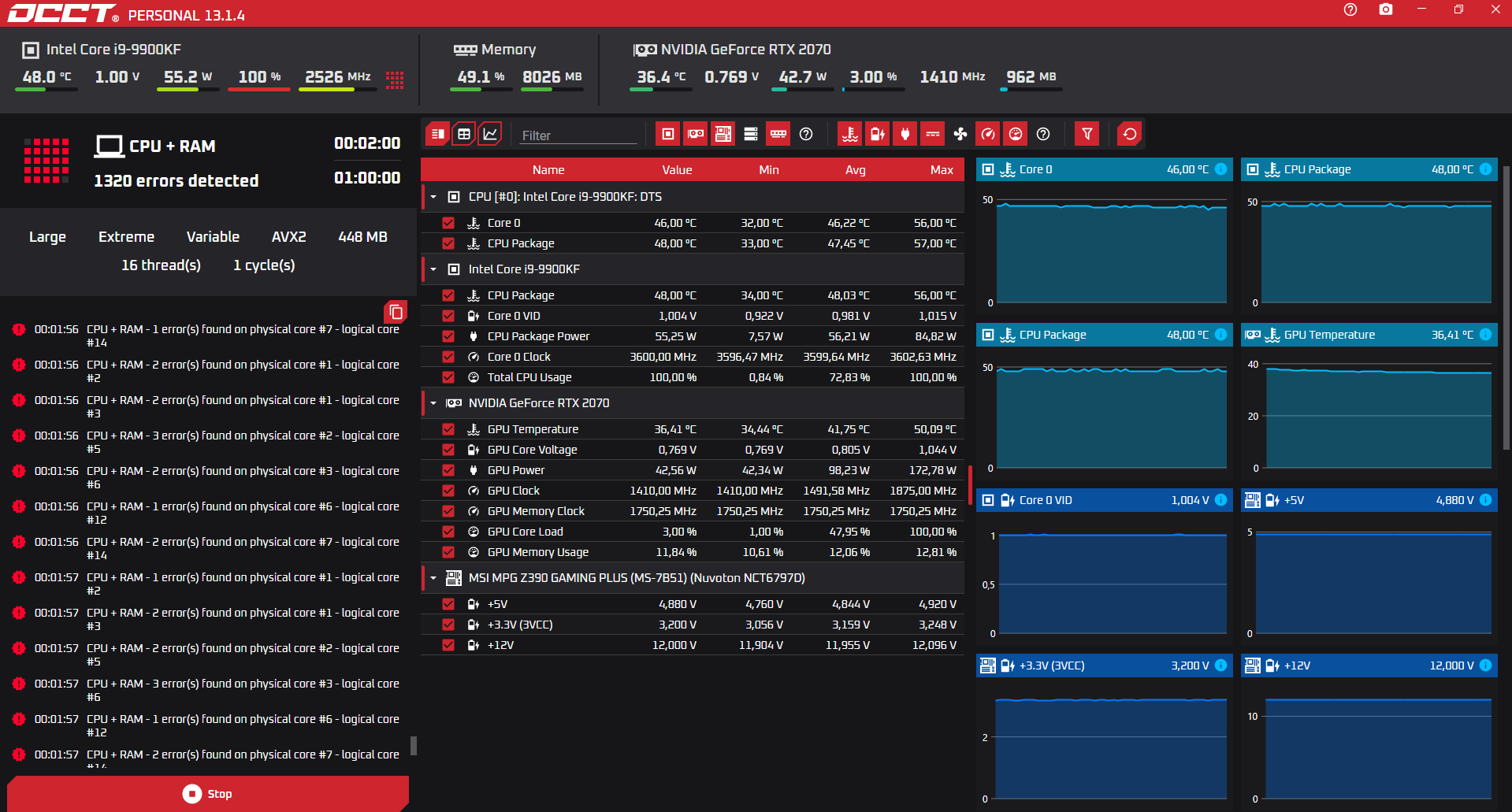This screenshot has width=1512, height=812.
Task: Click the '16 thread(s)' test setting label
Action: pos(161,265)
